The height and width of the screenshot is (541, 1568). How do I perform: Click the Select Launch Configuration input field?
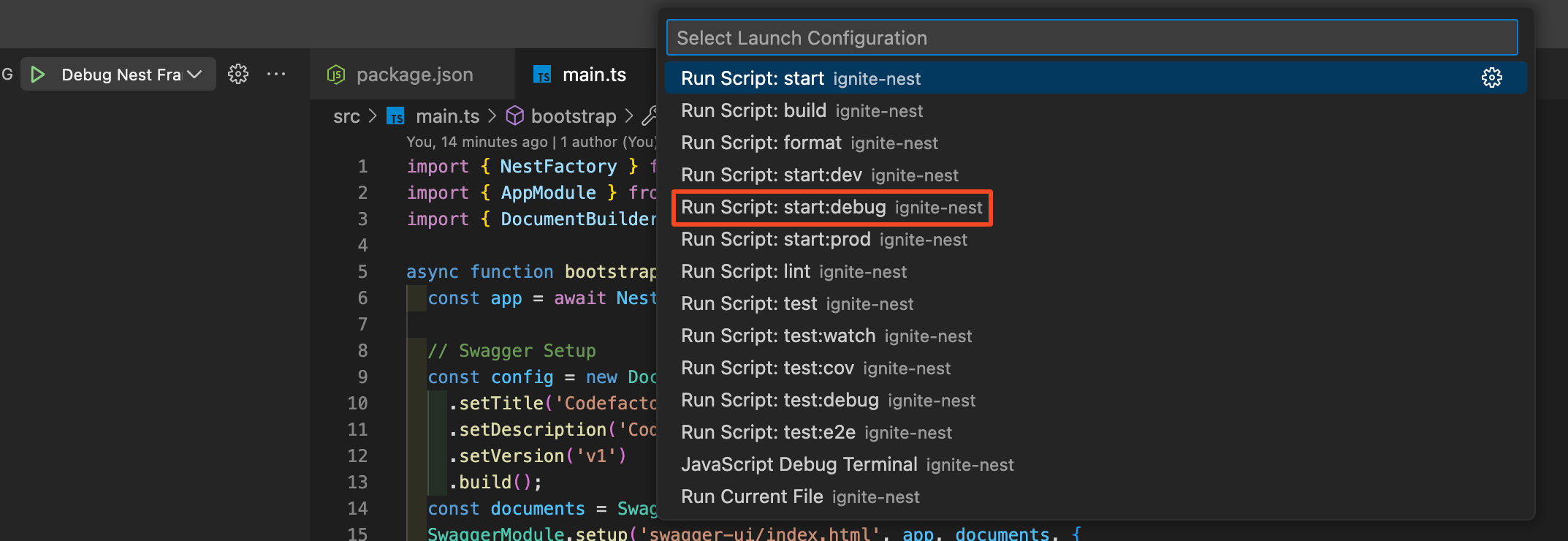tap(1092, 38)
